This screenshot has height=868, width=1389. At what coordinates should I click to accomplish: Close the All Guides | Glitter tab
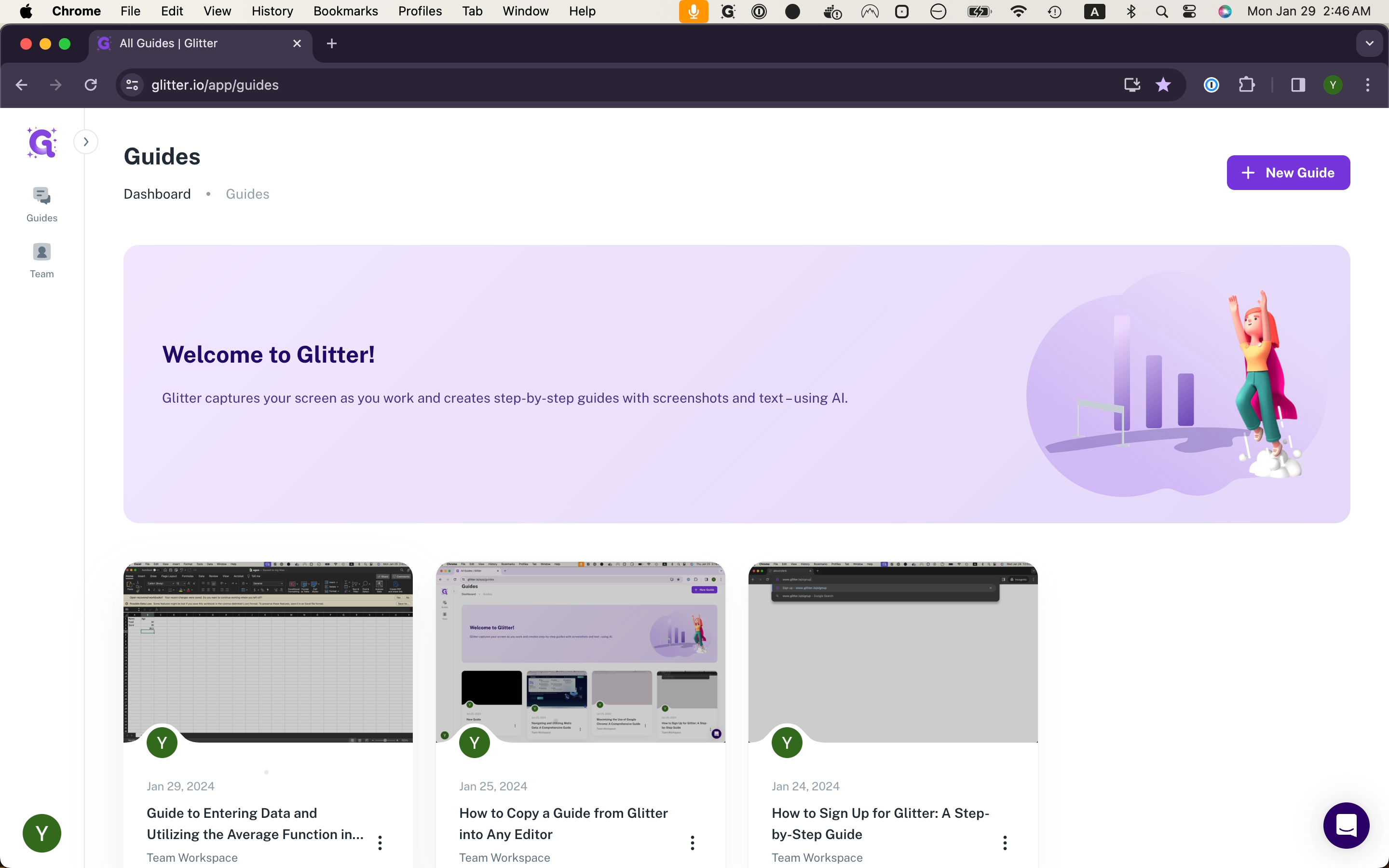pos(297,43)
